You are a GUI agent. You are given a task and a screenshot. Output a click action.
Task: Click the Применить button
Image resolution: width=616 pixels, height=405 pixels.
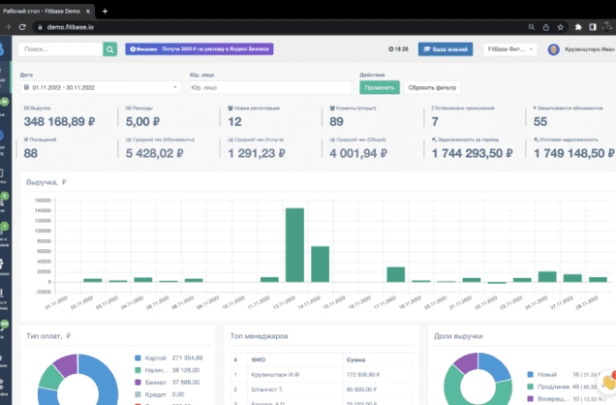[x=379, y=87]
